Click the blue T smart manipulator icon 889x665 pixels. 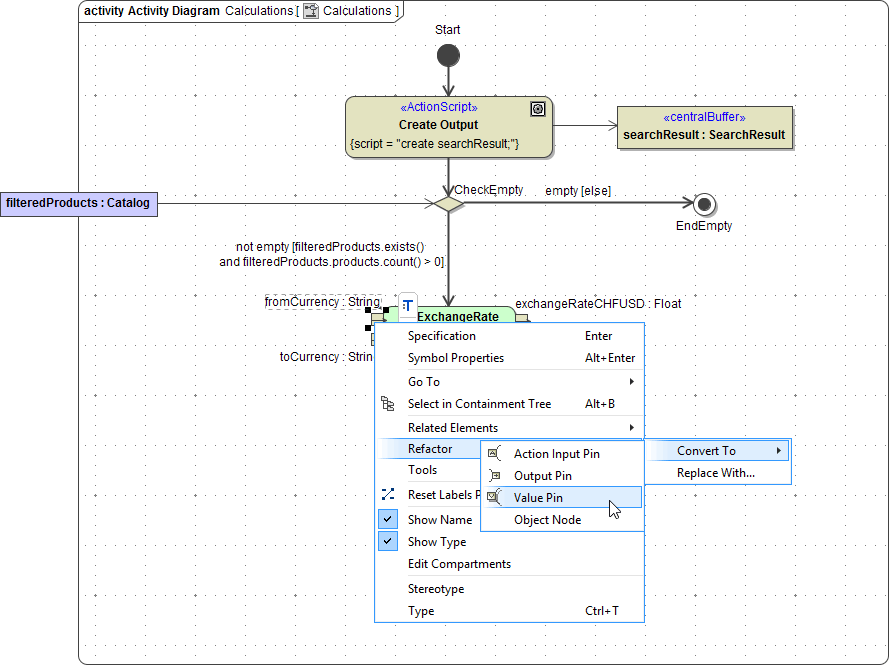pos(407,305)
